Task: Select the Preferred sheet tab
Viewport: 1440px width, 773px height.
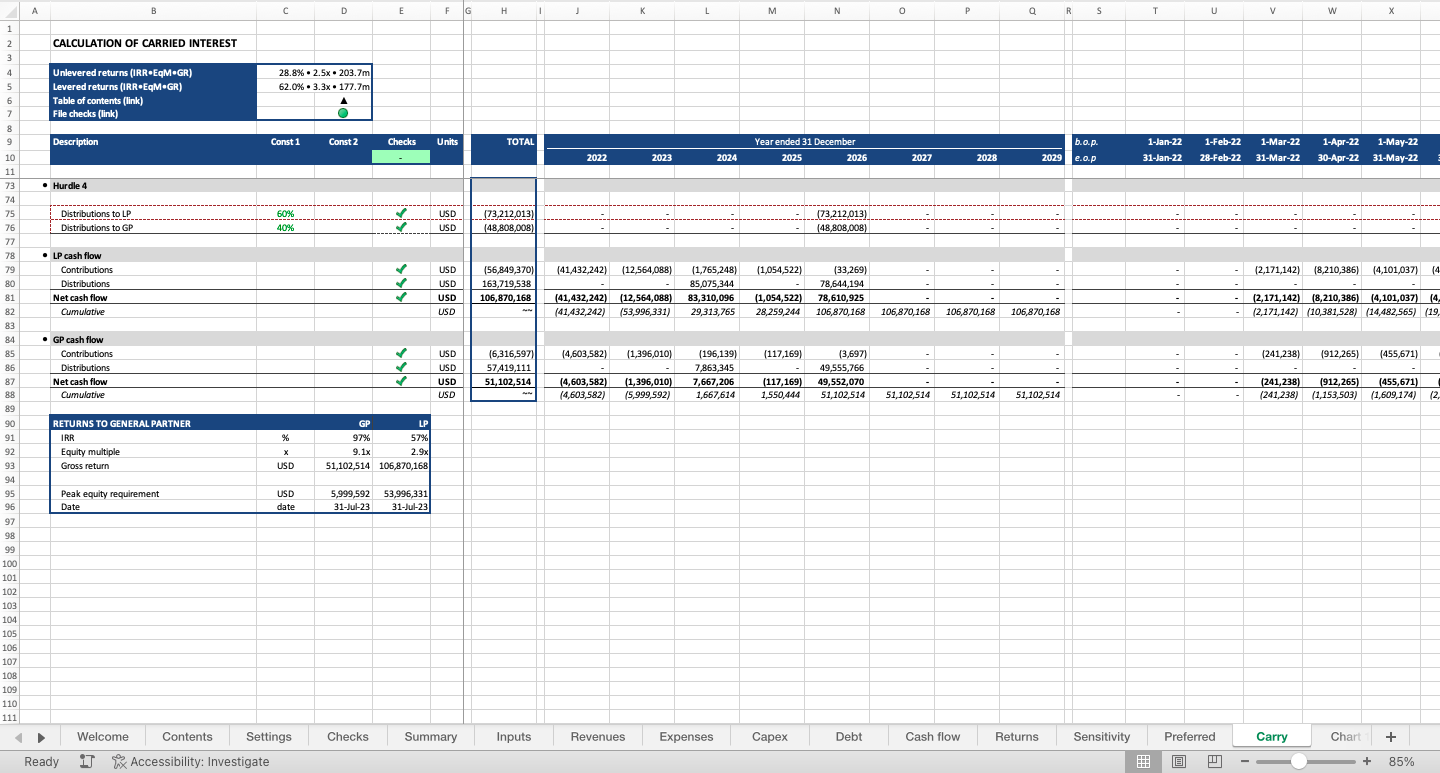Action: tap(1190, 736)
